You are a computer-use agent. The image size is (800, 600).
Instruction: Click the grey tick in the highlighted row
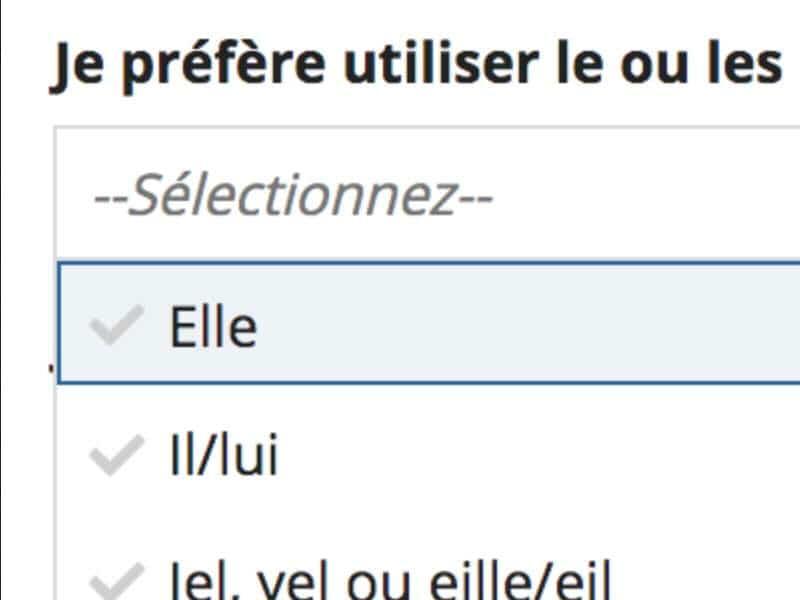(117, 327)
